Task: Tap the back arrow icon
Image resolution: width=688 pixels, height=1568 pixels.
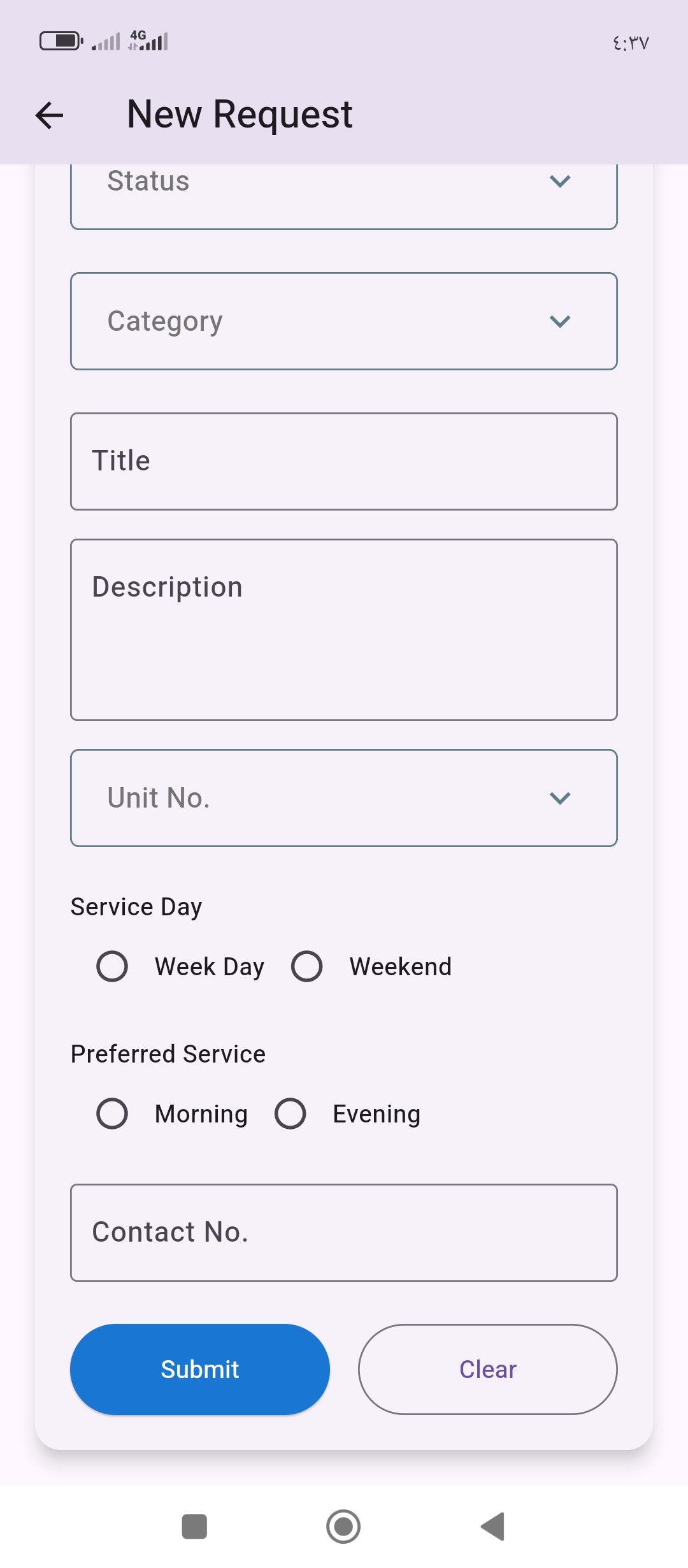Action: [x=49, y=115]
